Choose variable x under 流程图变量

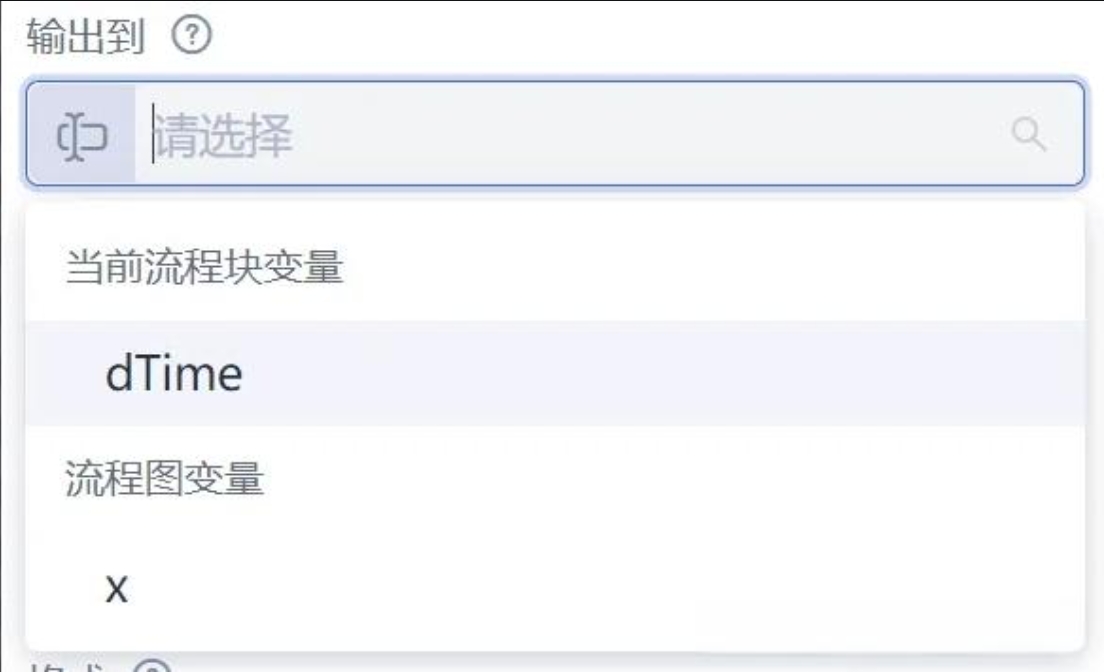pyautogui.click(x=117, y=588)
